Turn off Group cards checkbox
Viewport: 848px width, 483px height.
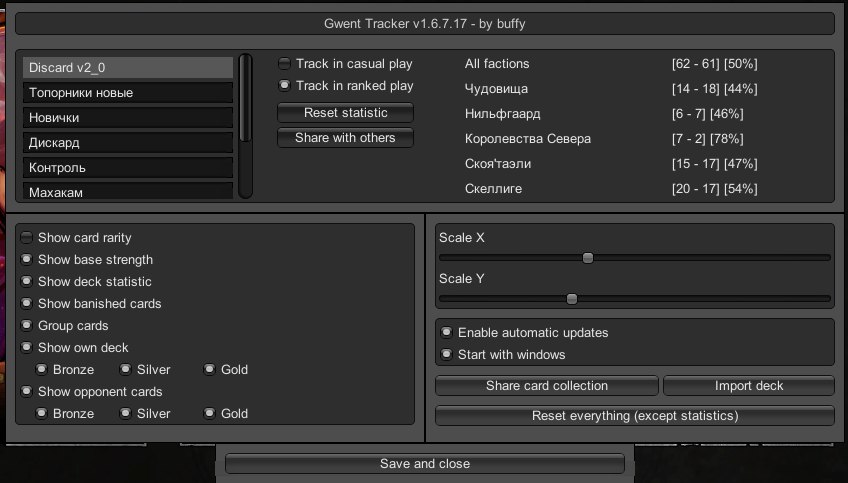coord(27,326)
